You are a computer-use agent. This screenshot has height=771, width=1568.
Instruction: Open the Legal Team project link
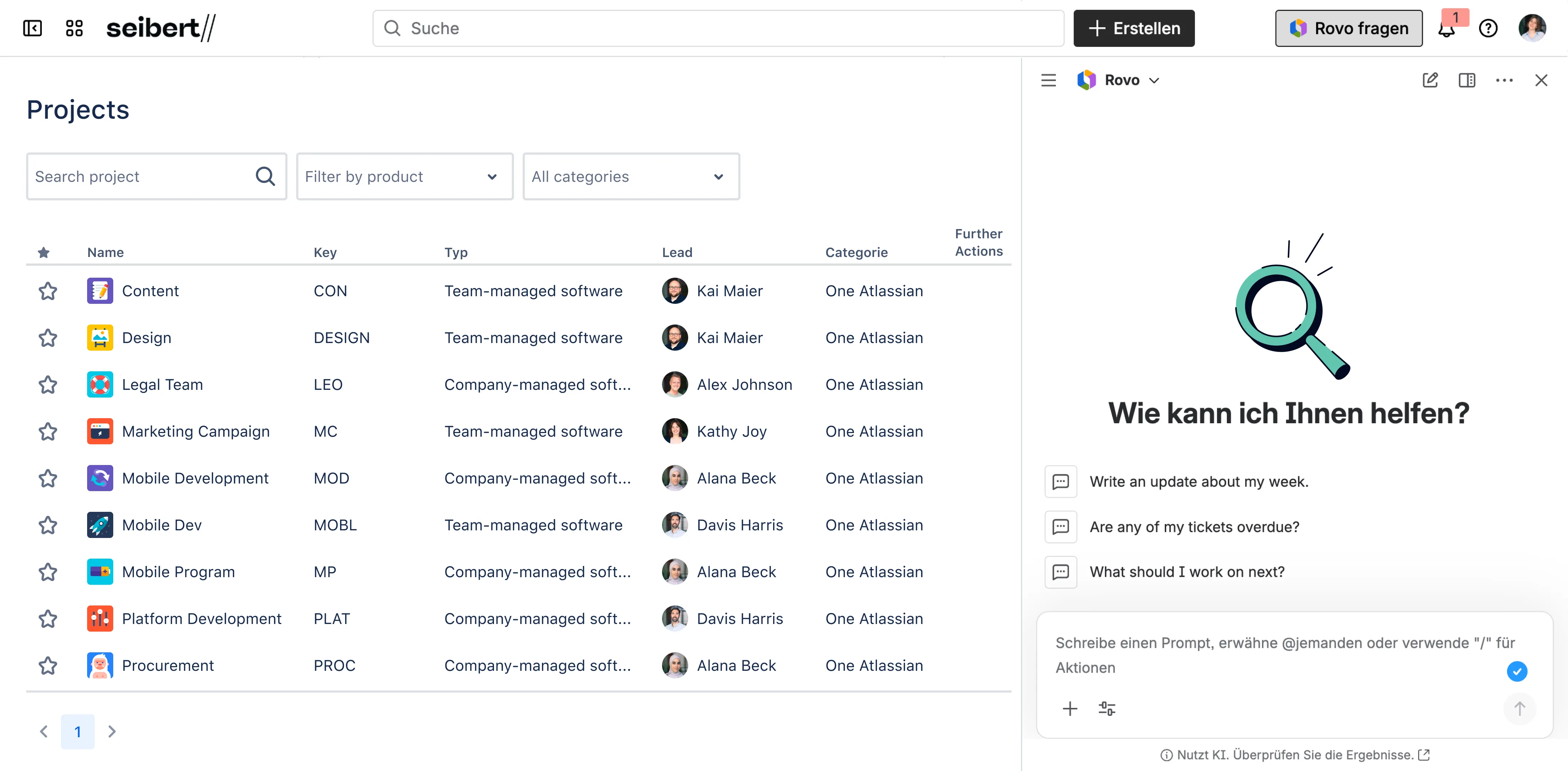(x=162, y=384)
